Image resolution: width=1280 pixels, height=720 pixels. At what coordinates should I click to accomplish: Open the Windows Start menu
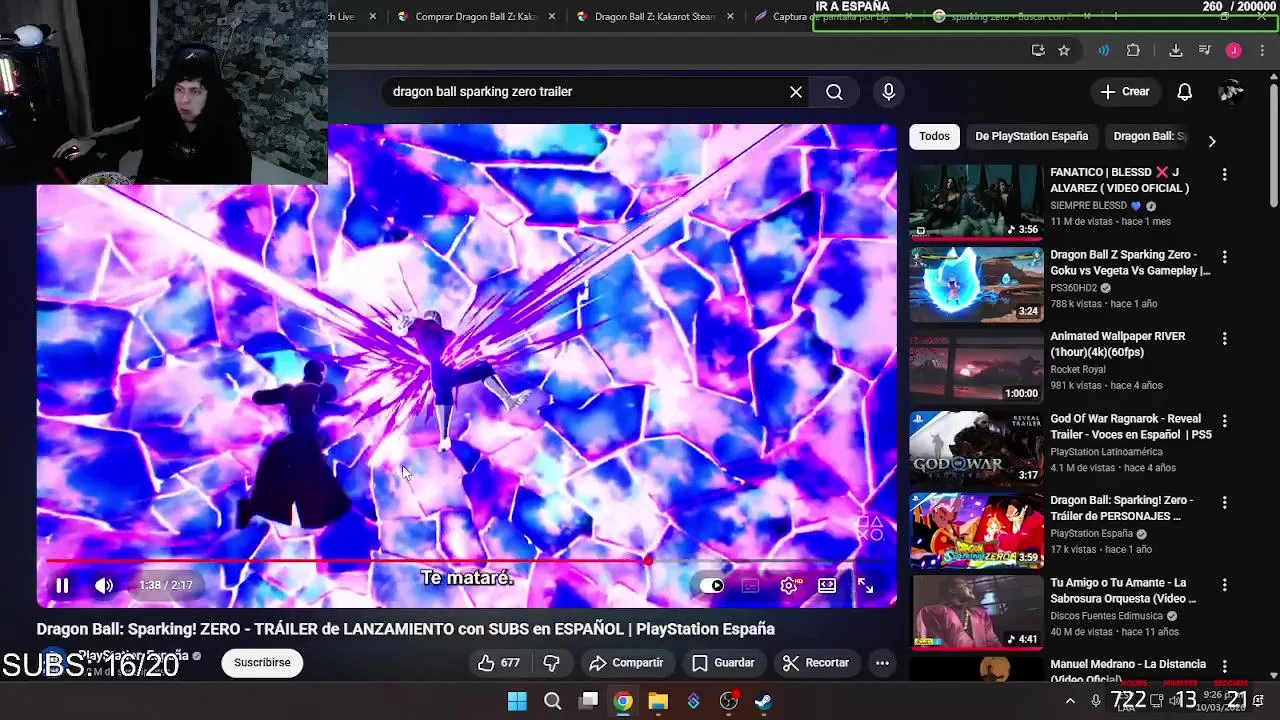click(517, 701)
